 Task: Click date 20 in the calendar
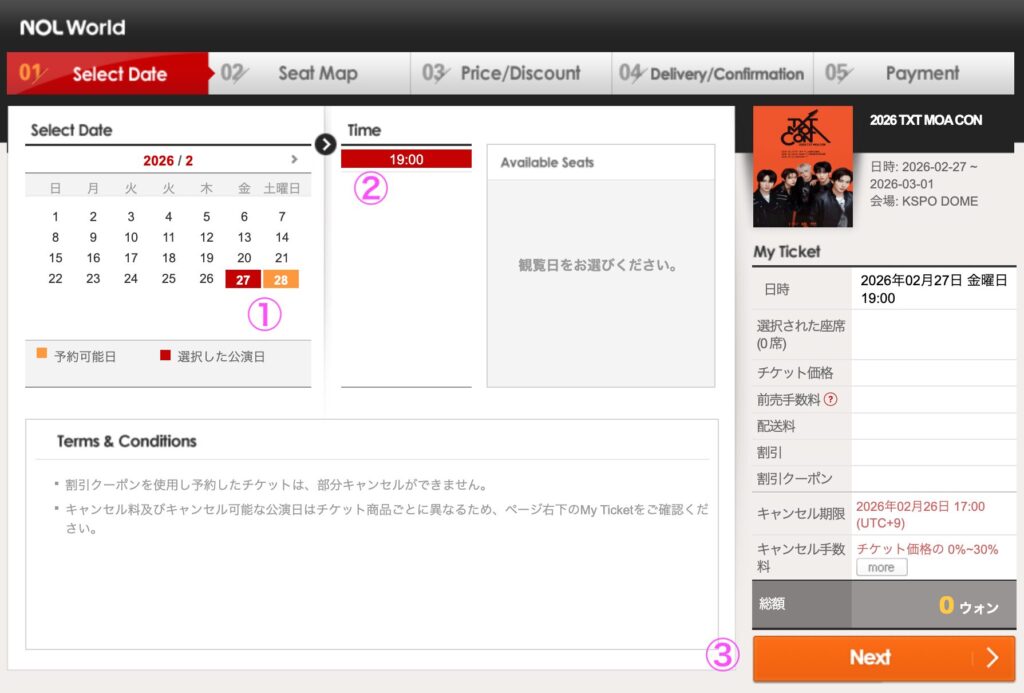244,258
